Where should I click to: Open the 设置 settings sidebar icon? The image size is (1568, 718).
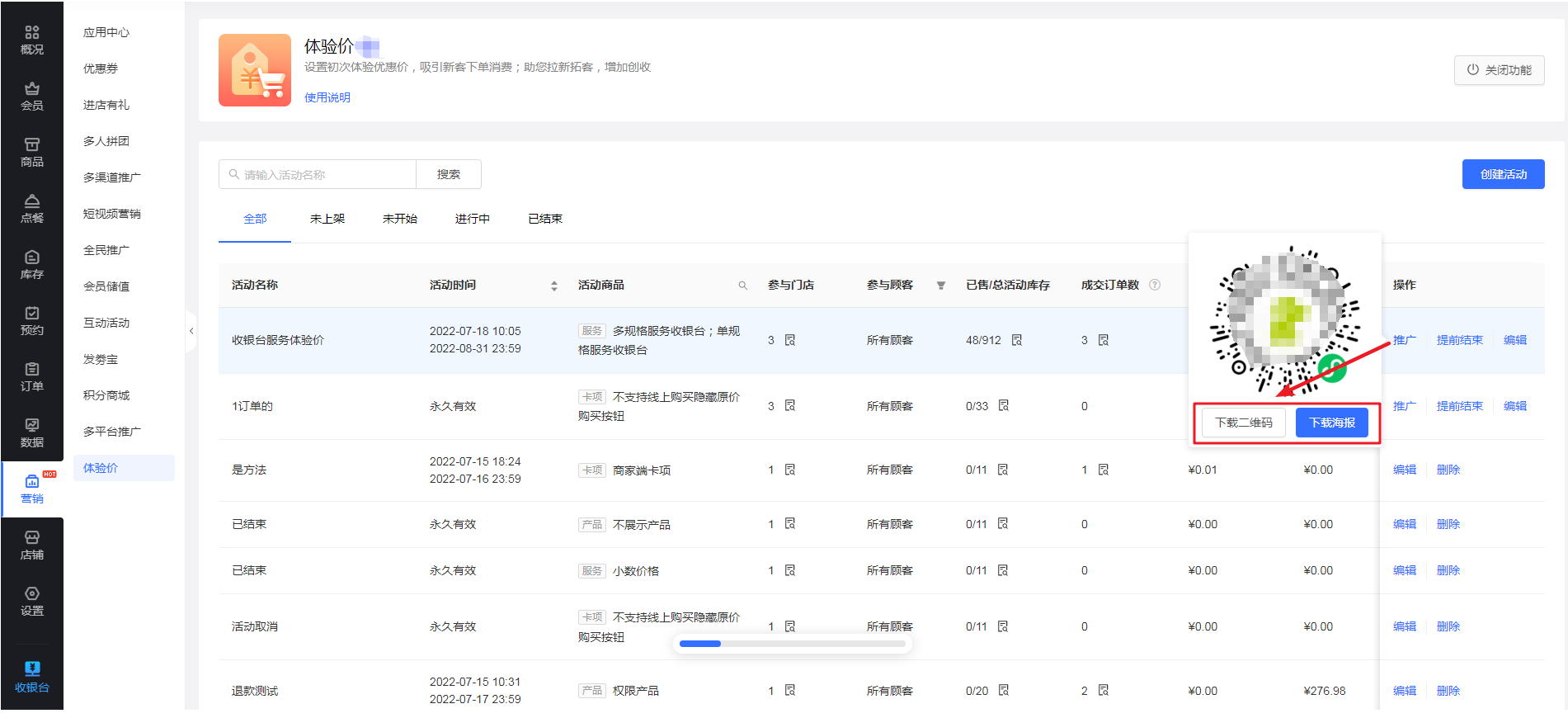point(32,601)
